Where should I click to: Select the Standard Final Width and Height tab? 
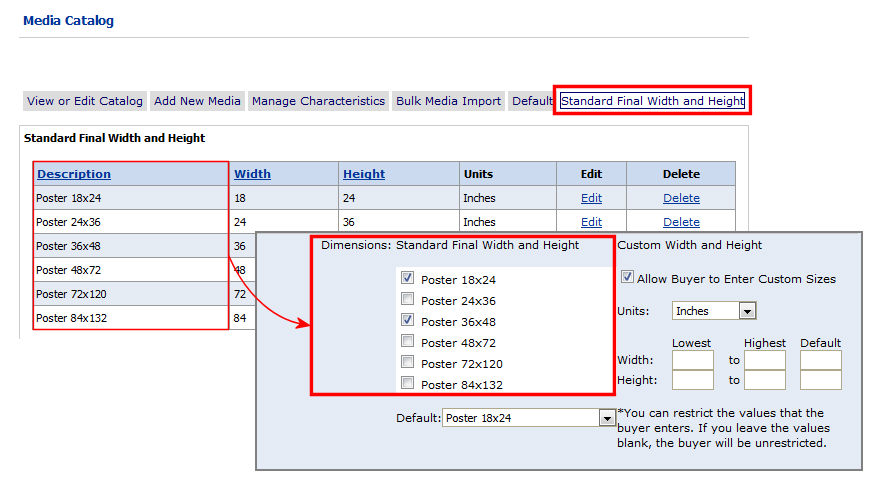click(x=652, y=101)
